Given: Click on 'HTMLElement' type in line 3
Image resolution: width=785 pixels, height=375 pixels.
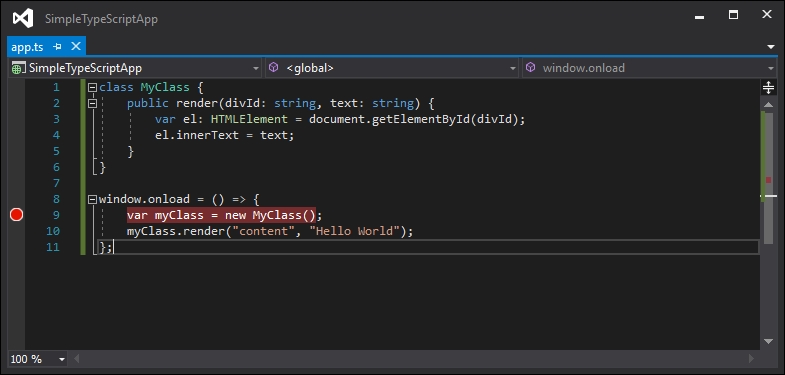Looking at the screenshot, I should pos(249,119).
